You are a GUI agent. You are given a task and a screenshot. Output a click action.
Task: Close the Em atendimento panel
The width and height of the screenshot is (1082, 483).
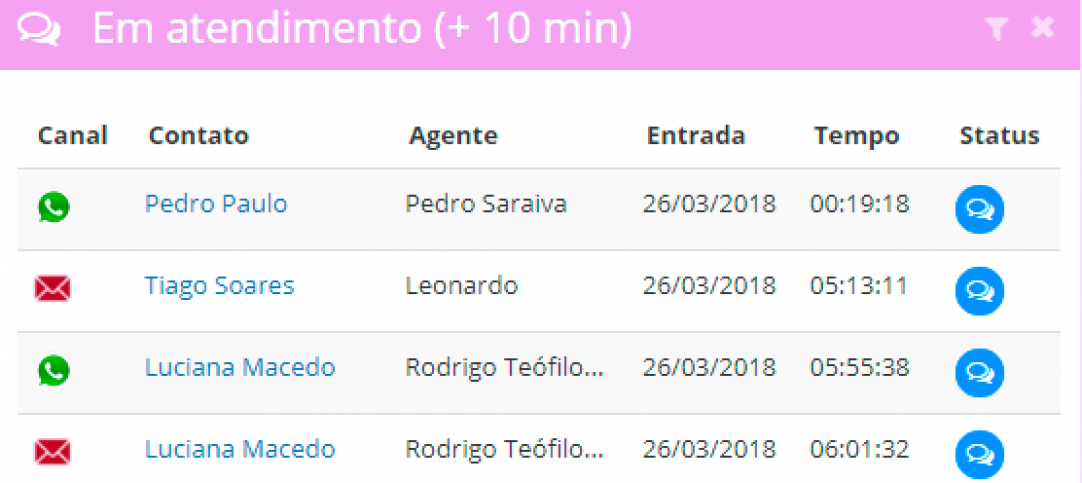[x=1043, y=28]
